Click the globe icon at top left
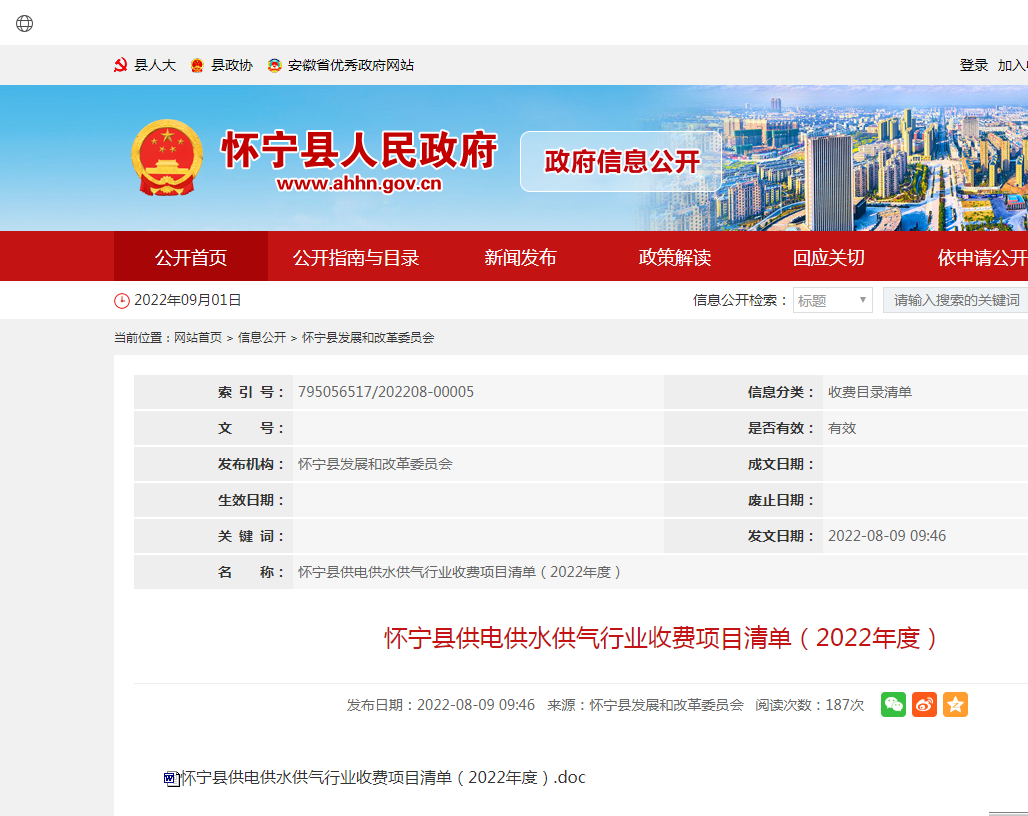 click(24, 23)
